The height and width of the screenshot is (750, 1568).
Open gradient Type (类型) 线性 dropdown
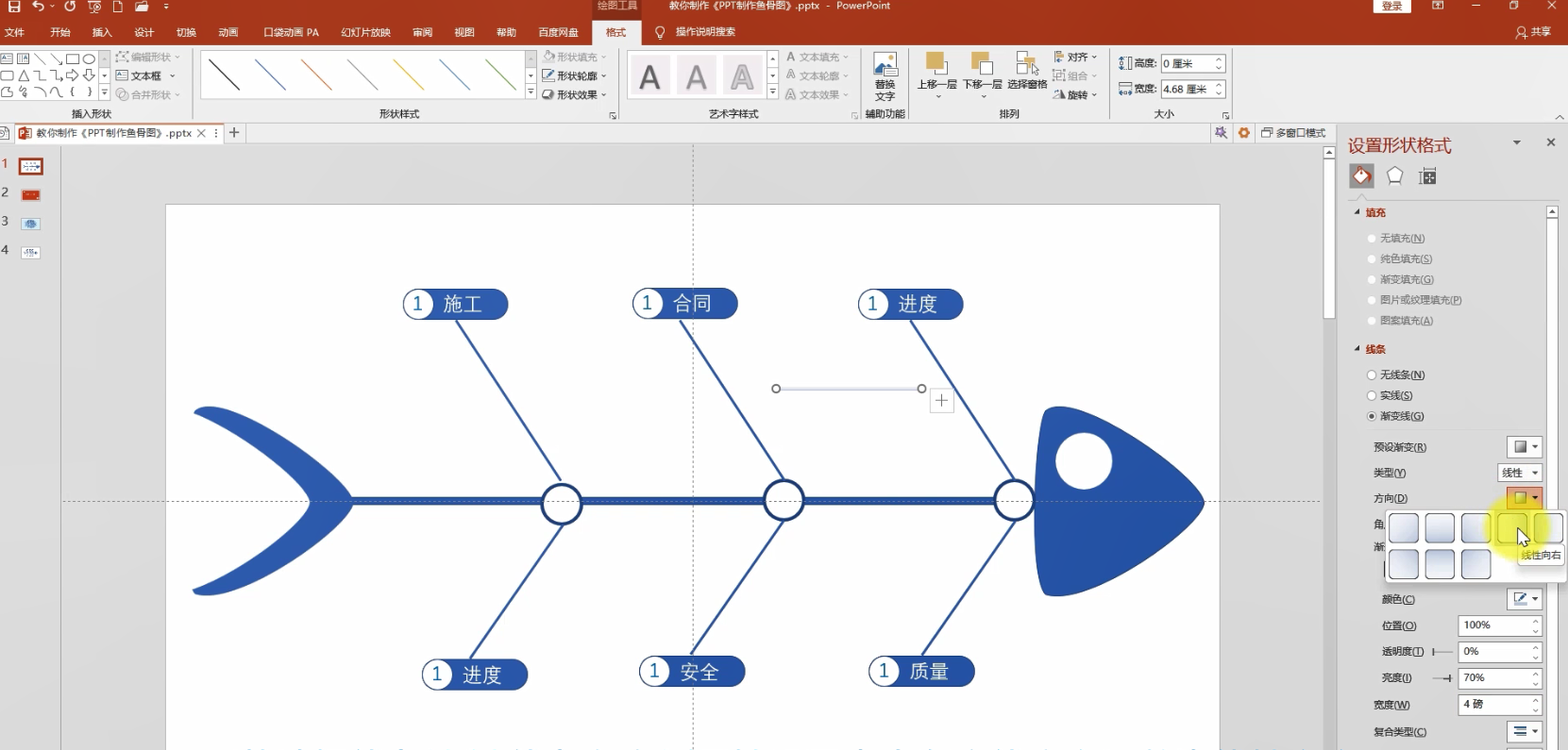1520,473
